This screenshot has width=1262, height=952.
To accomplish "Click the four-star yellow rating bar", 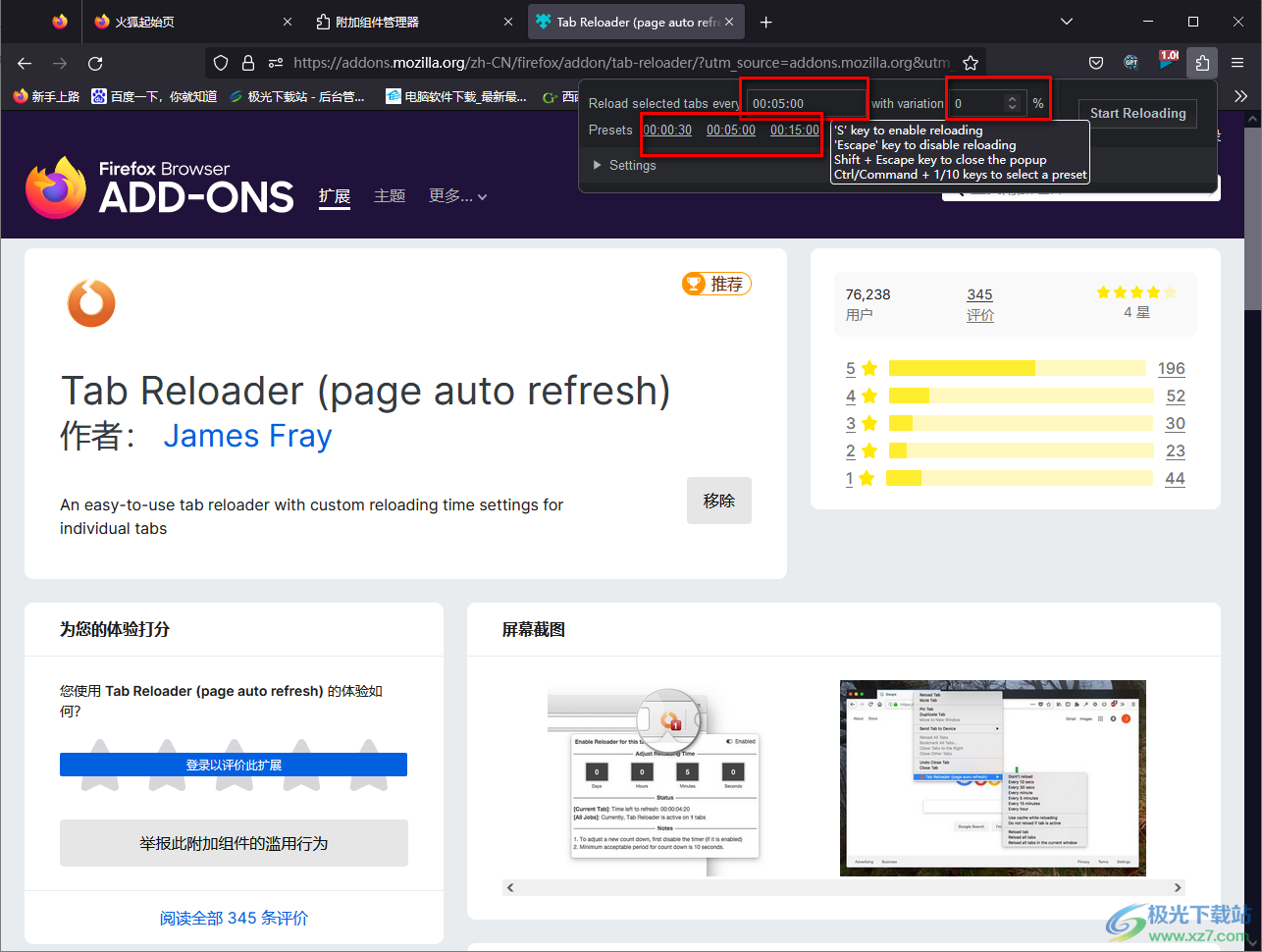I will pyautogui.click(x=1022, y=396).
